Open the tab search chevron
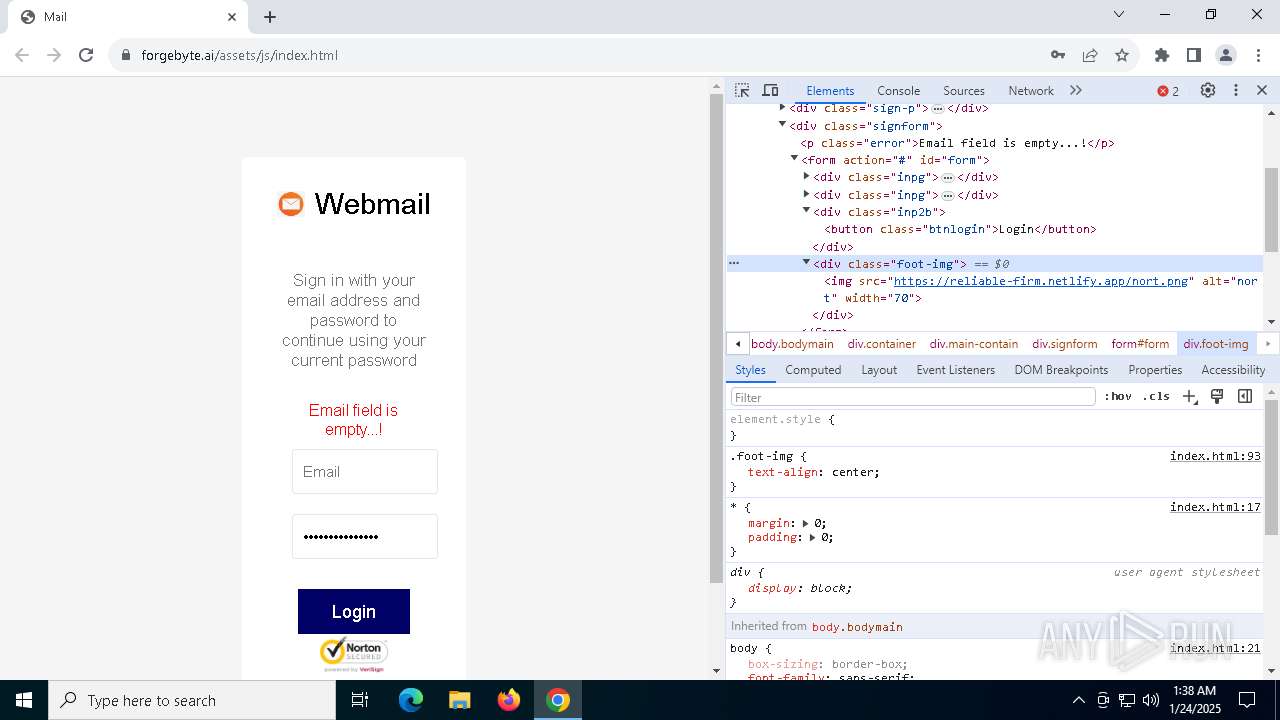 pyautogui.click(x=1119, y=14)
